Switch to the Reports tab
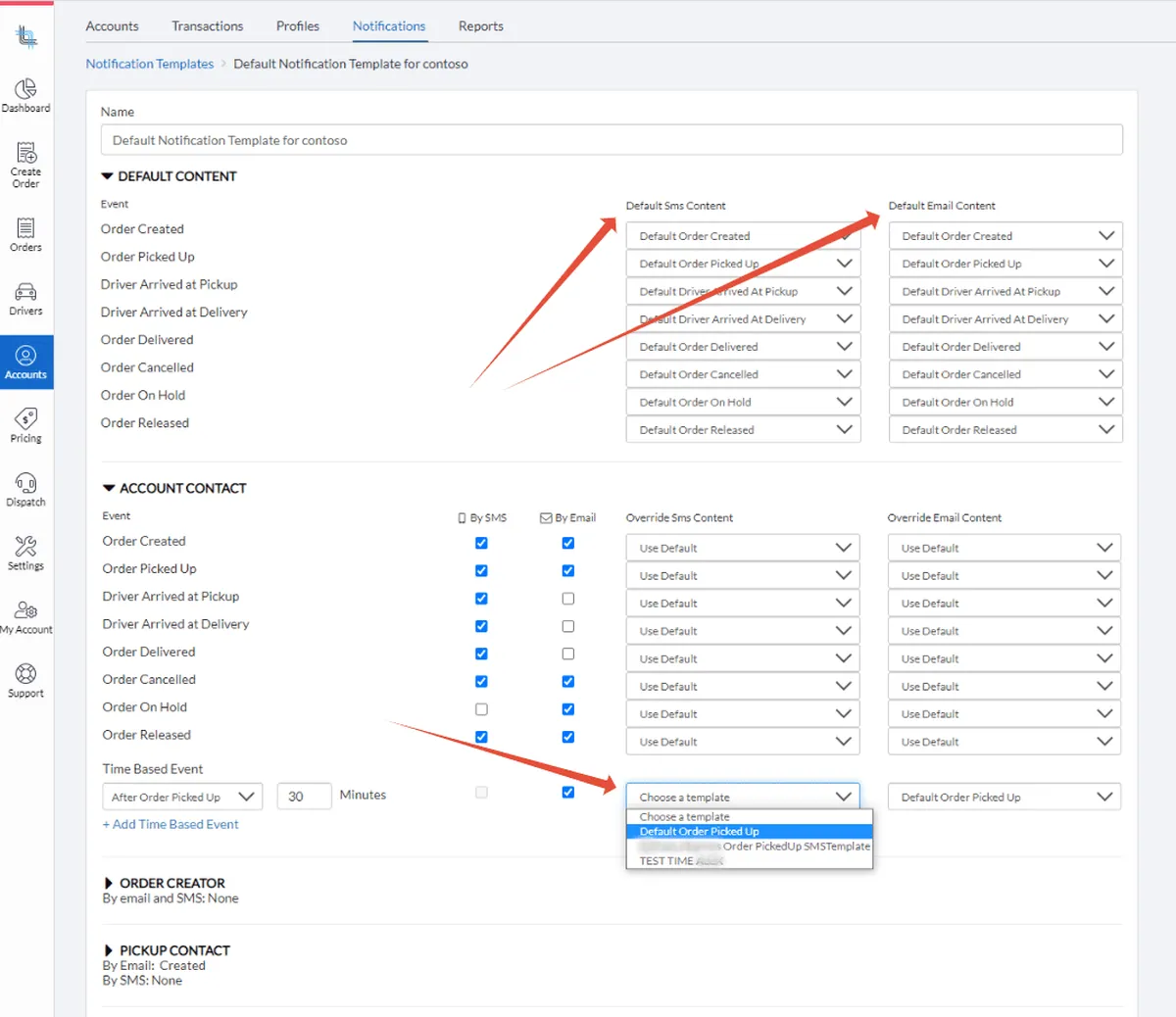The width and height of the screenshot is (1176, 1017). pos(480,26)
